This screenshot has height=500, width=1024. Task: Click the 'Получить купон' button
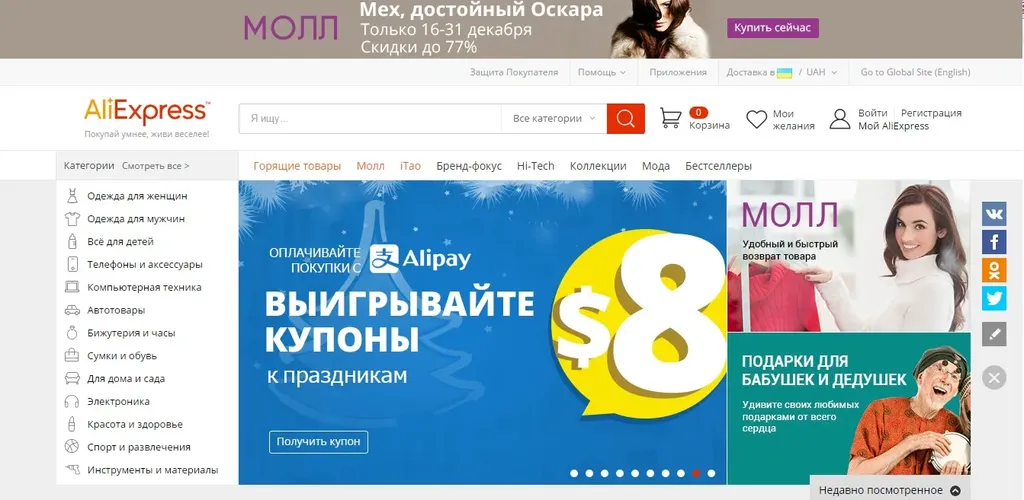click(318, 442)
